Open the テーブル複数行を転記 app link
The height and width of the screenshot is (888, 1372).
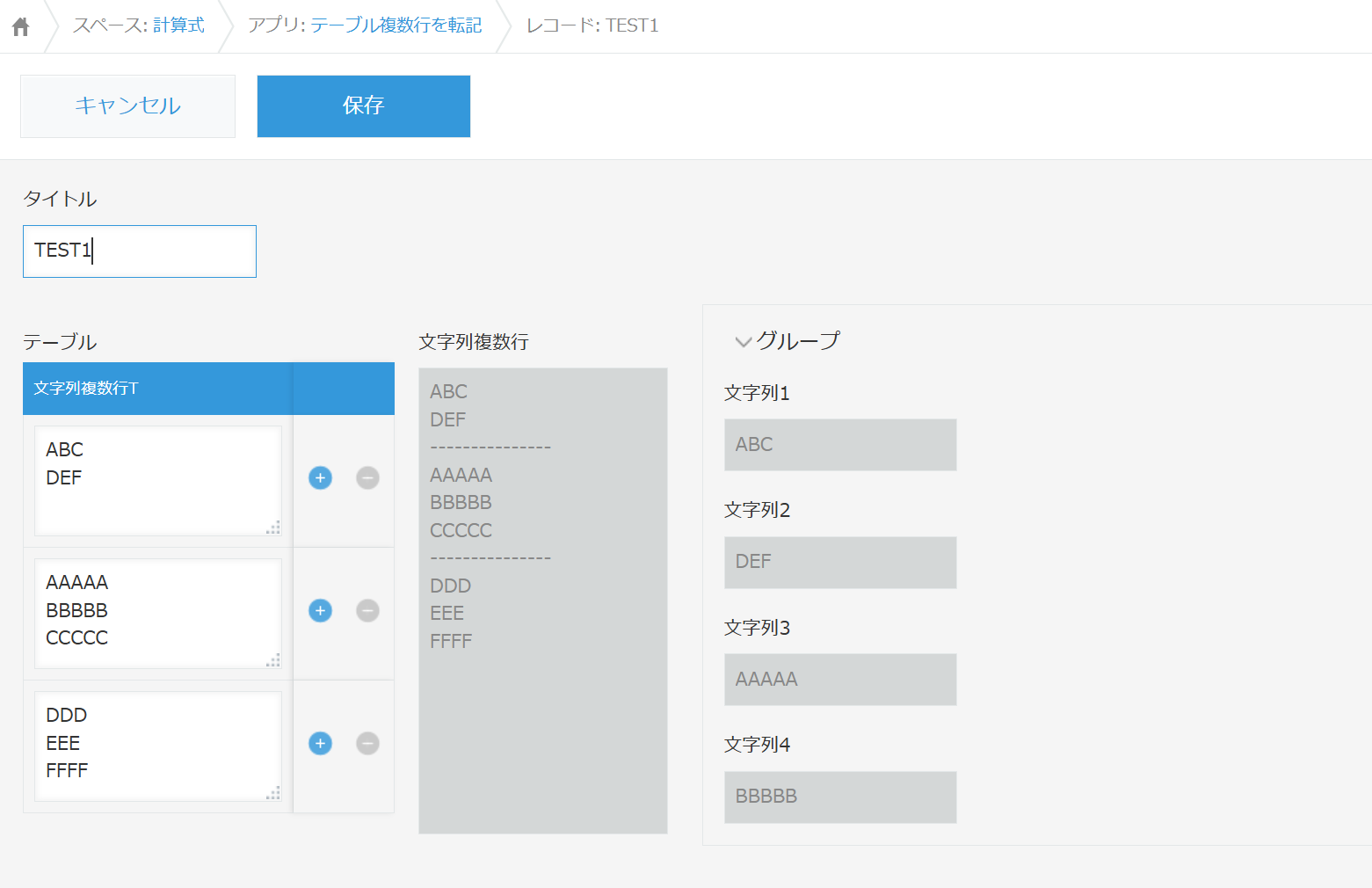[396, 25]
